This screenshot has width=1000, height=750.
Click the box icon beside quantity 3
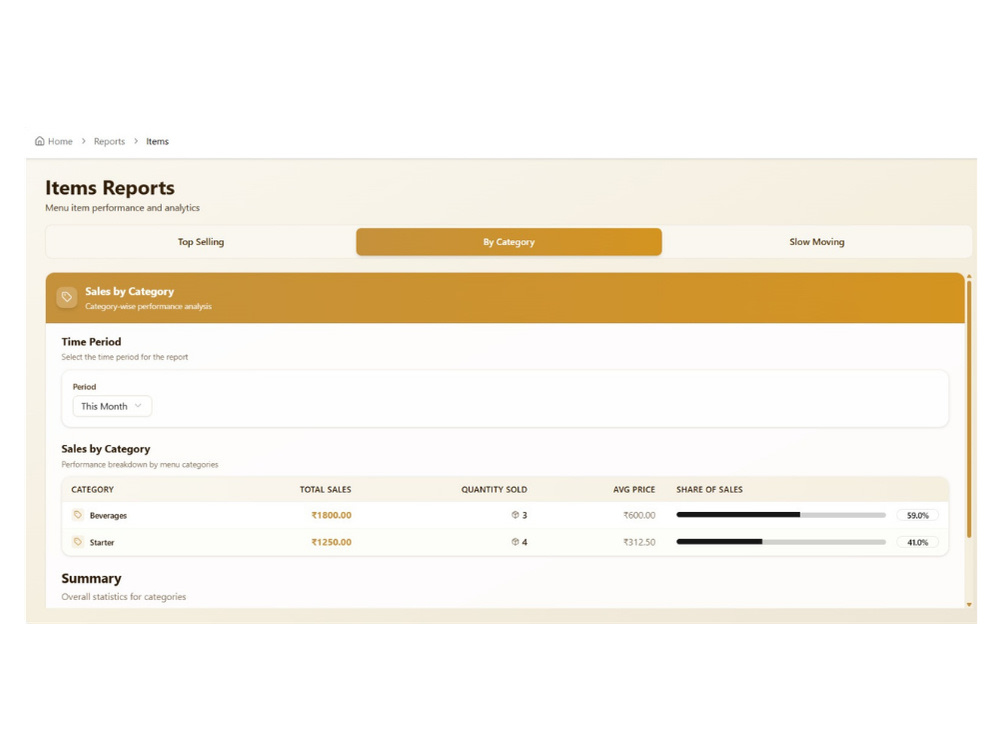pyautogui.click(x=515, y=515)
